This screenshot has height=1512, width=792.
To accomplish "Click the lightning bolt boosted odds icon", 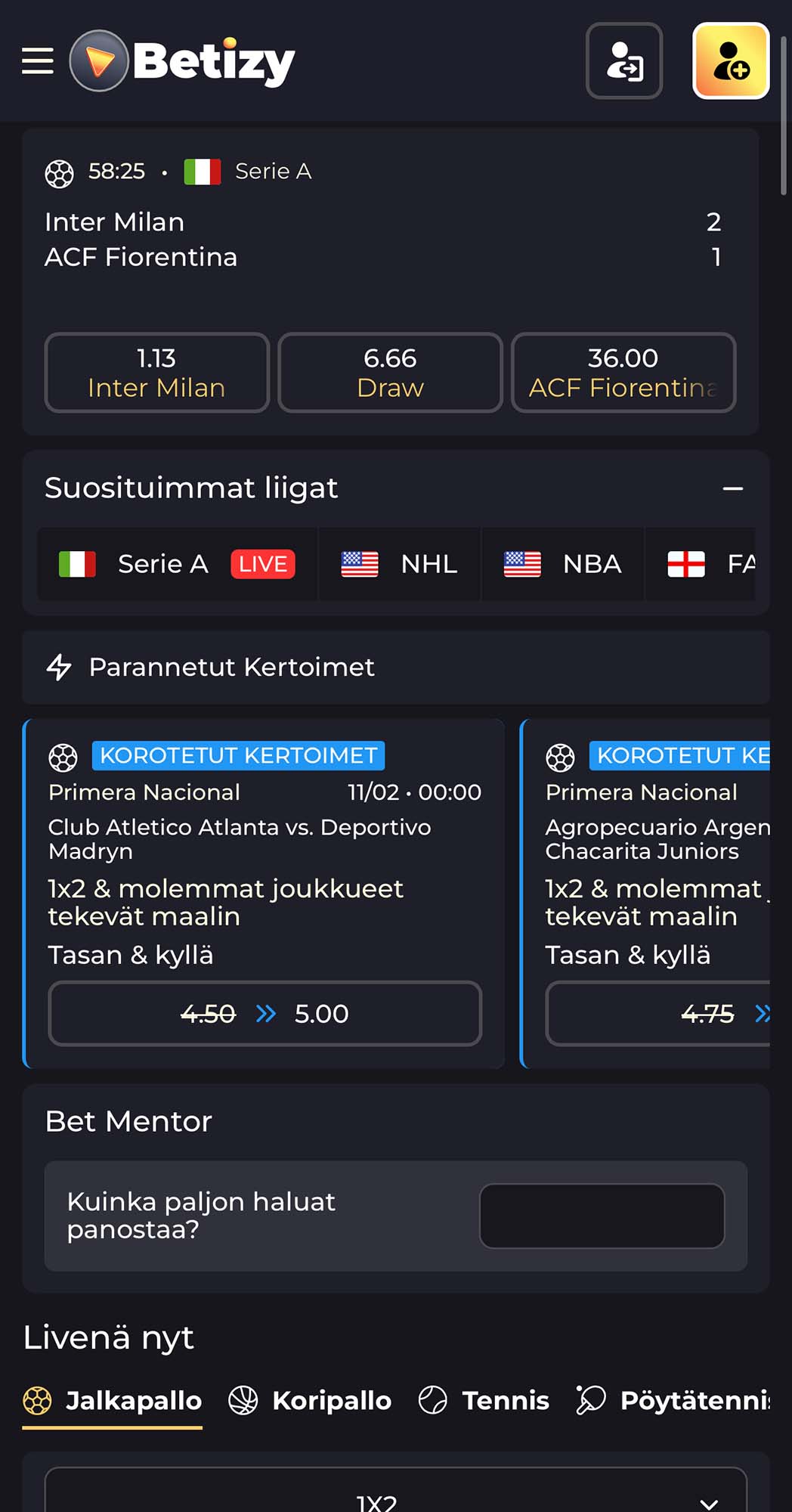I will click(x=59, y=668).
